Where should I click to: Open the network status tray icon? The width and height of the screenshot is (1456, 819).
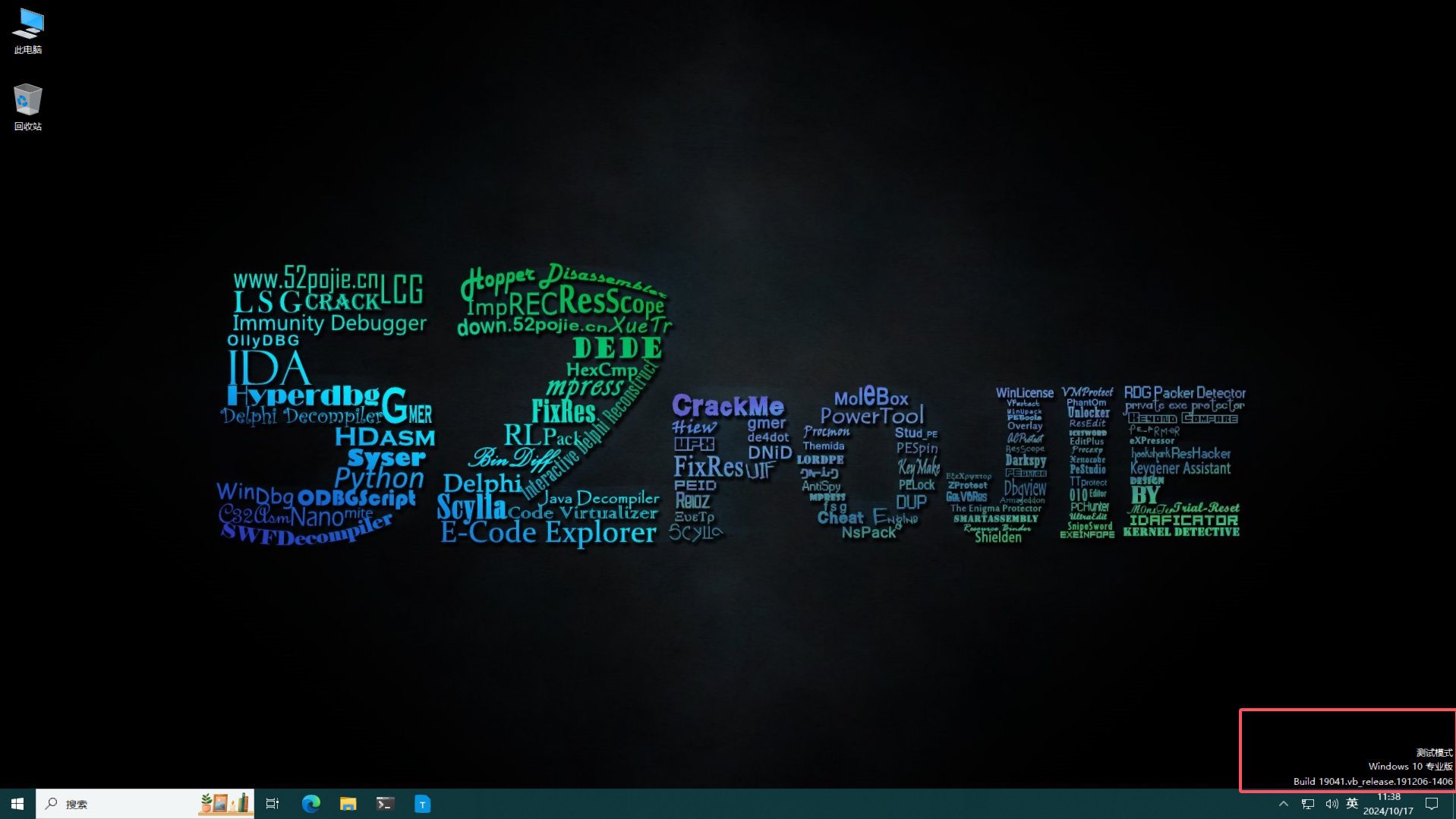pos(1308,804)
